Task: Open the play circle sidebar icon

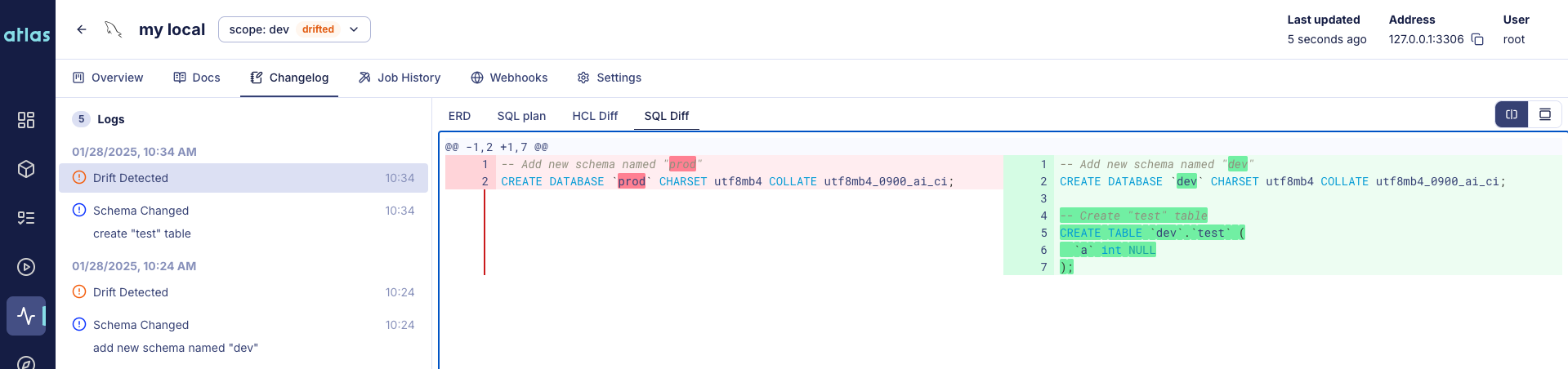Action: (x=26, y=267)
